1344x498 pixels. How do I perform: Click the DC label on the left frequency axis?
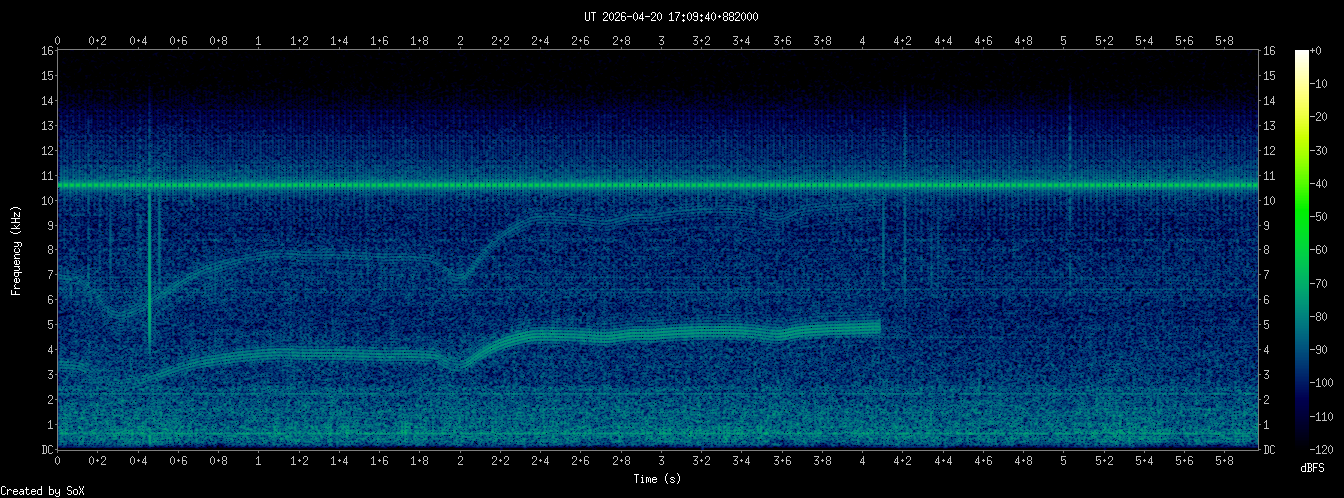(47, 449)
